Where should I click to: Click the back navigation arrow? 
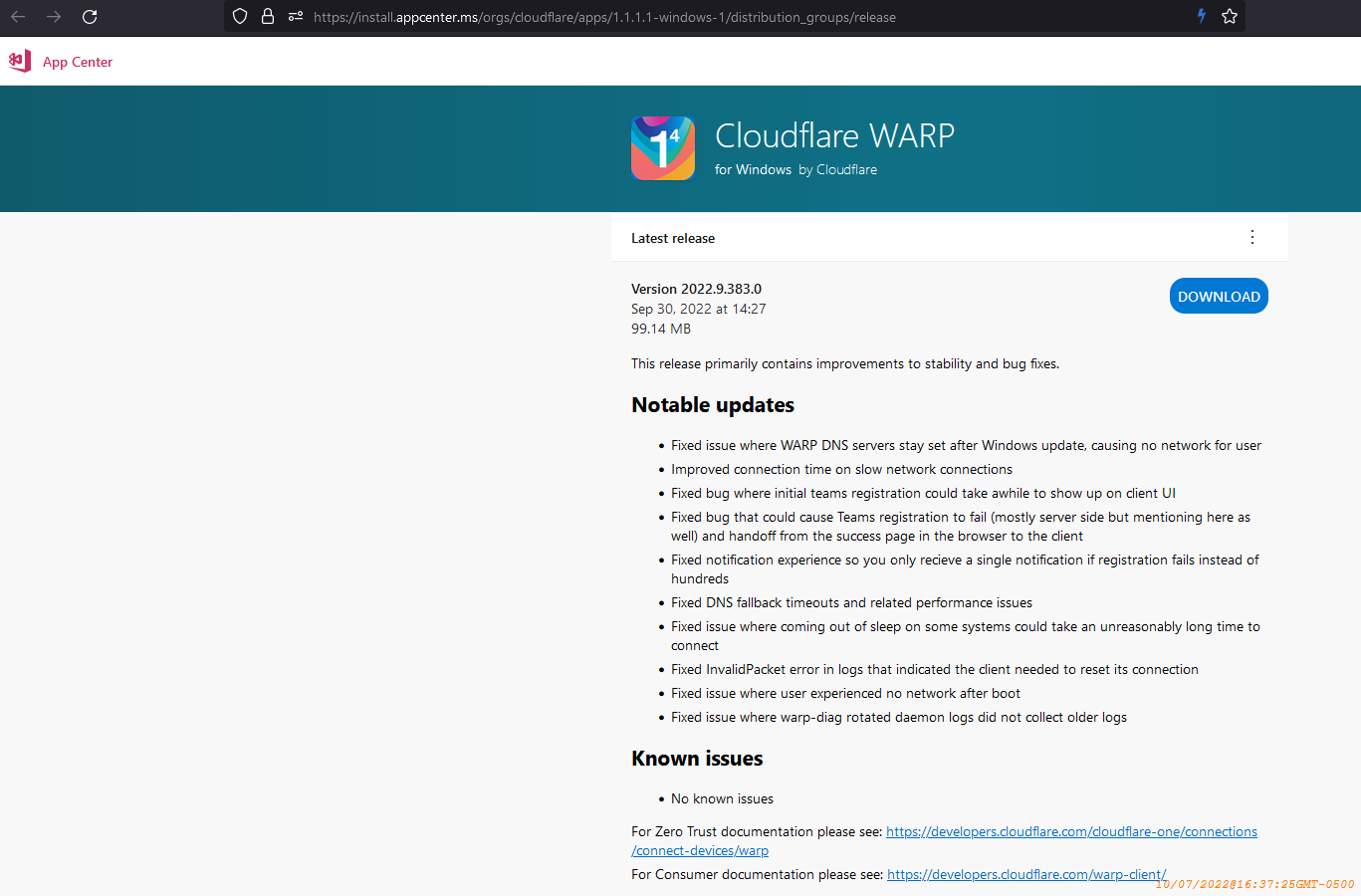pos(19,17)
